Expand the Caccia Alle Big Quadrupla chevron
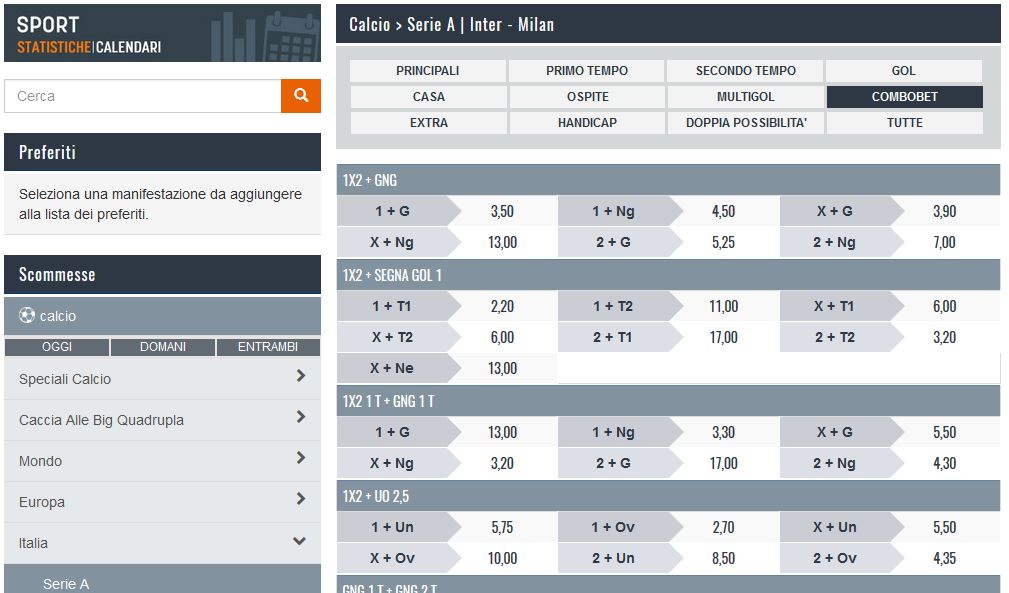 [301, 417]
